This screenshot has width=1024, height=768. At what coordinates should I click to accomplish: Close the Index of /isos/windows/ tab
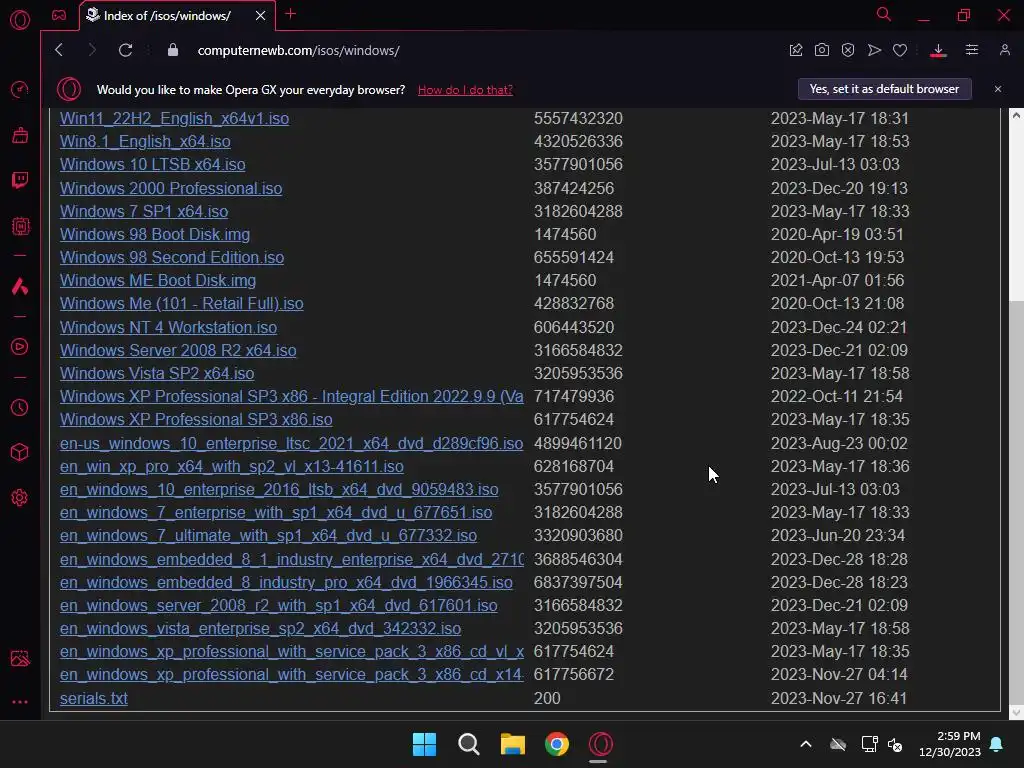tap(261, 16)
